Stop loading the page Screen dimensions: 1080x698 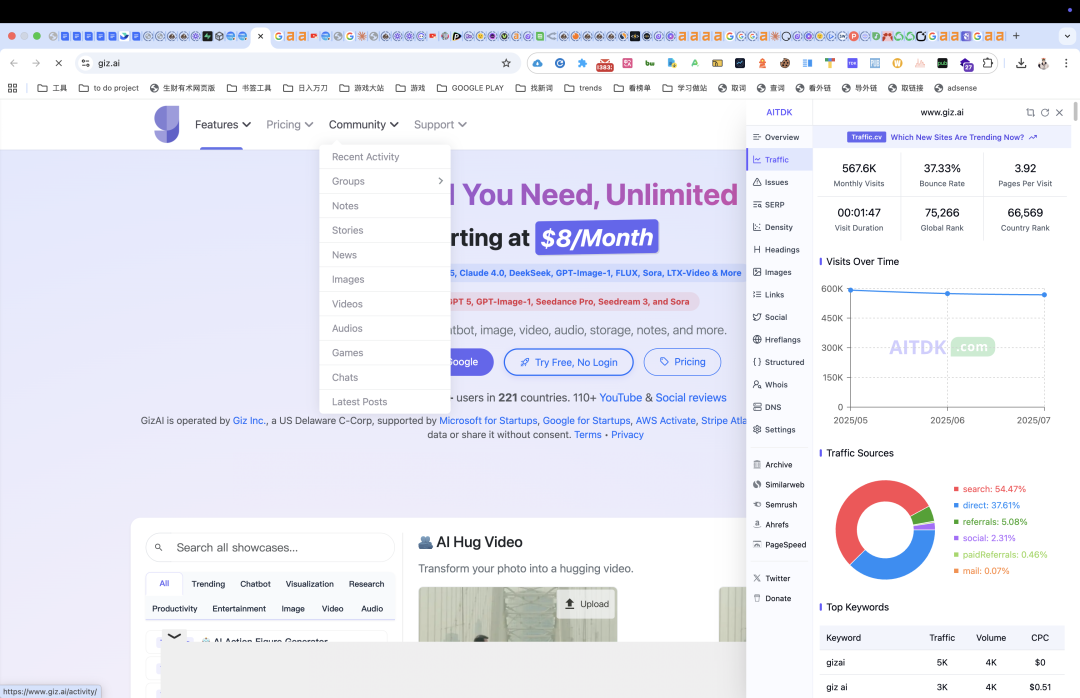[59, 63]
